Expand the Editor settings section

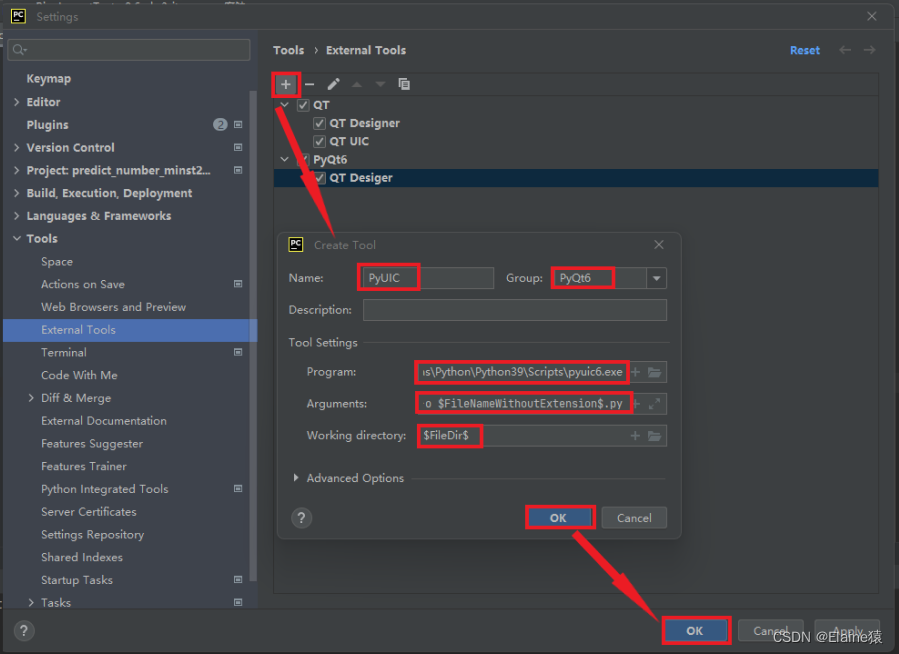click(17, 102)
